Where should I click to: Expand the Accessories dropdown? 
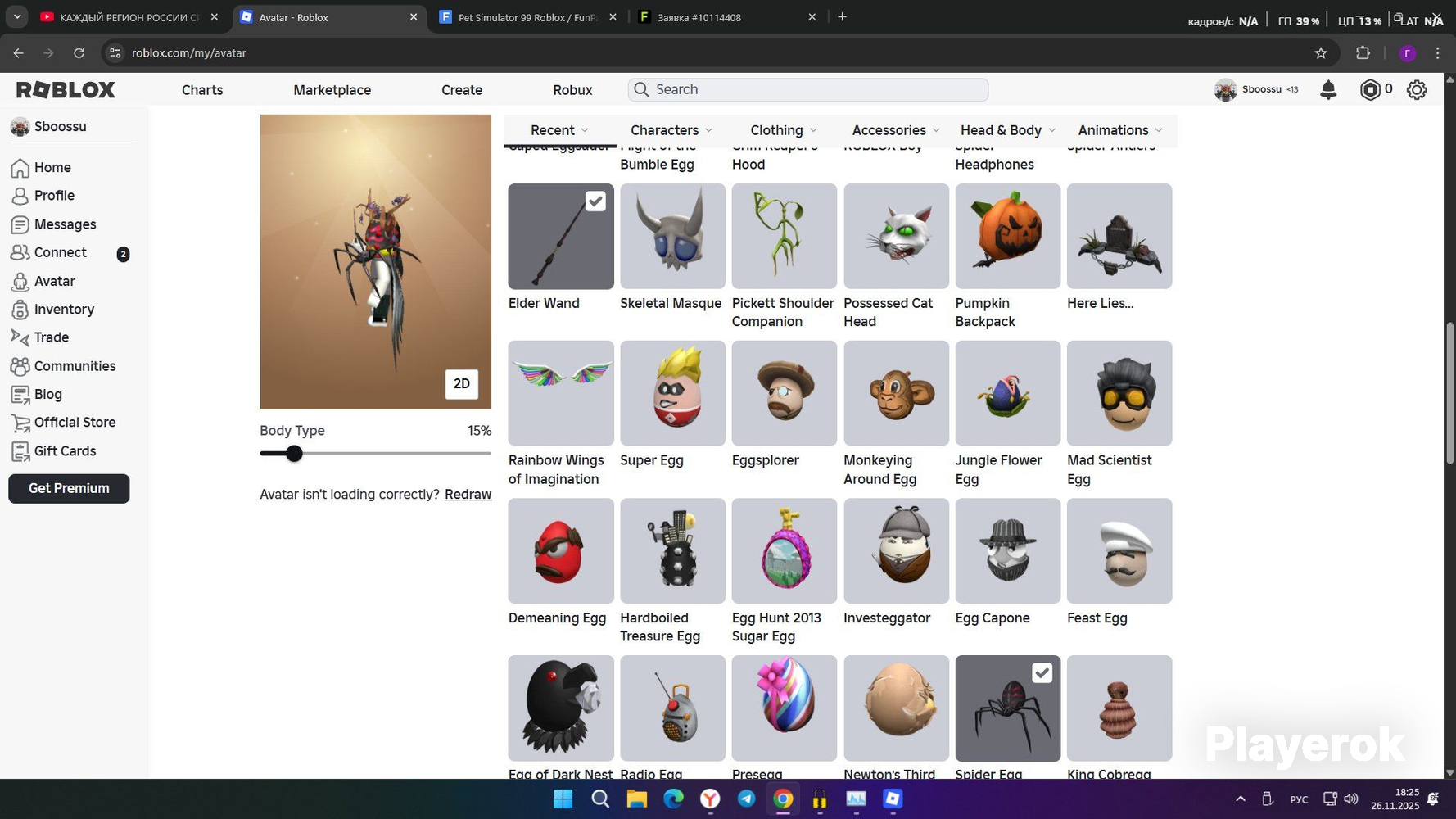tap(896, 130)
